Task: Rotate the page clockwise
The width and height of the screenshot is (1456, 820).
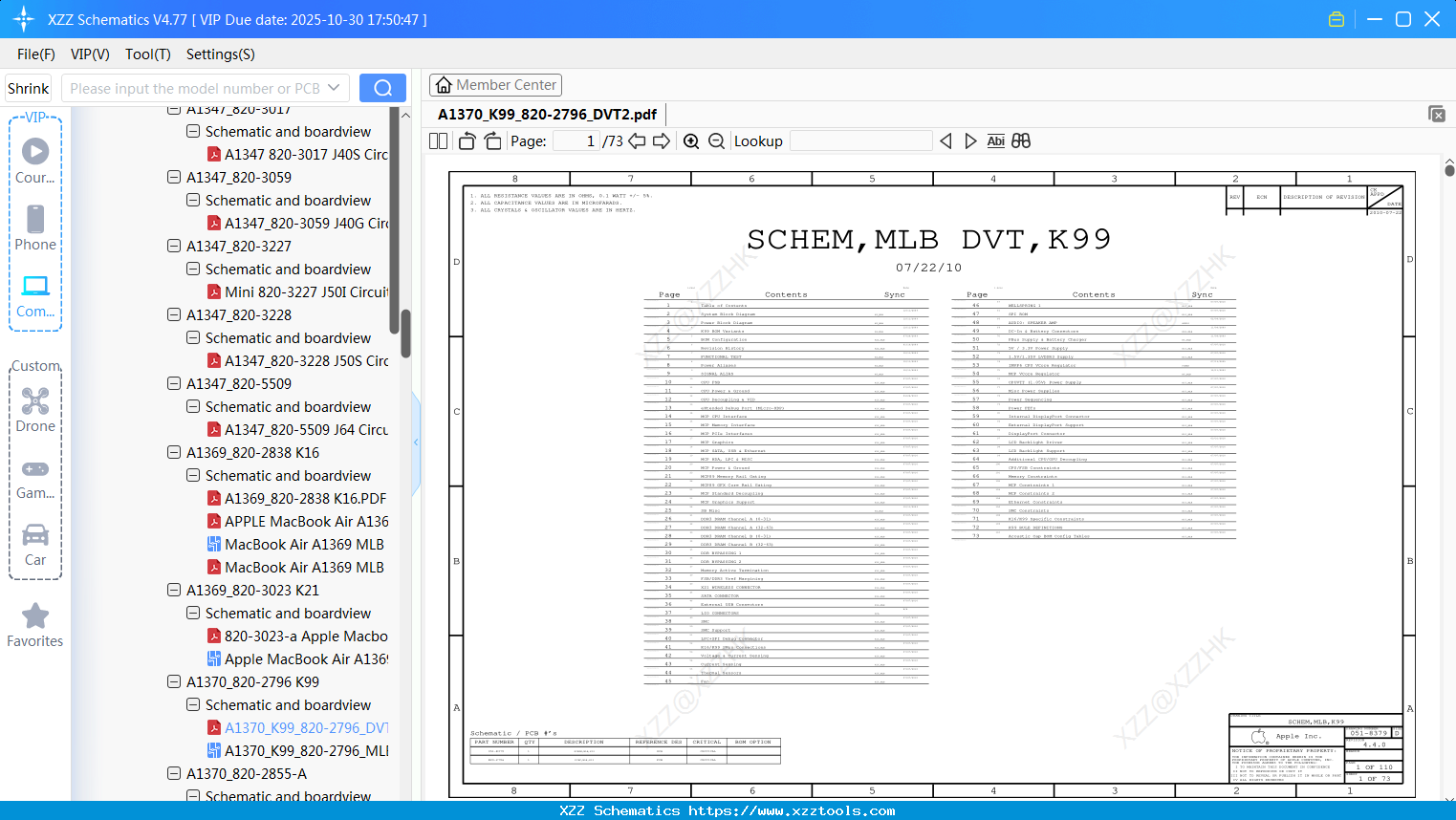Action: pos(492,140)
